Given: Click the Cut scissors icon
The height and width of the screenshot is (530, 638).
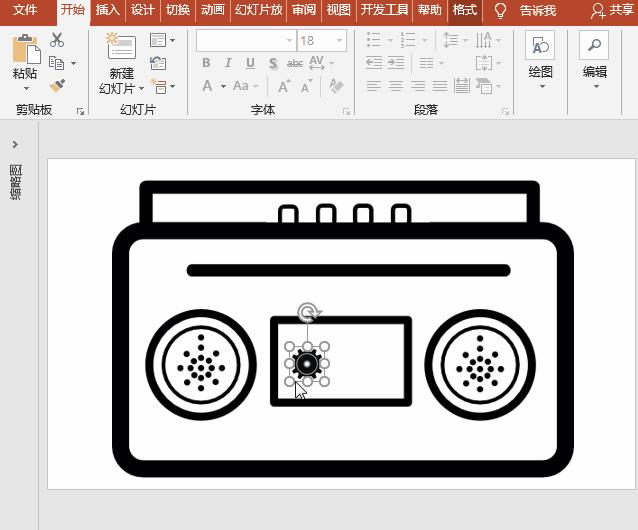Looking at the screenshot, I should click(57, 40).
